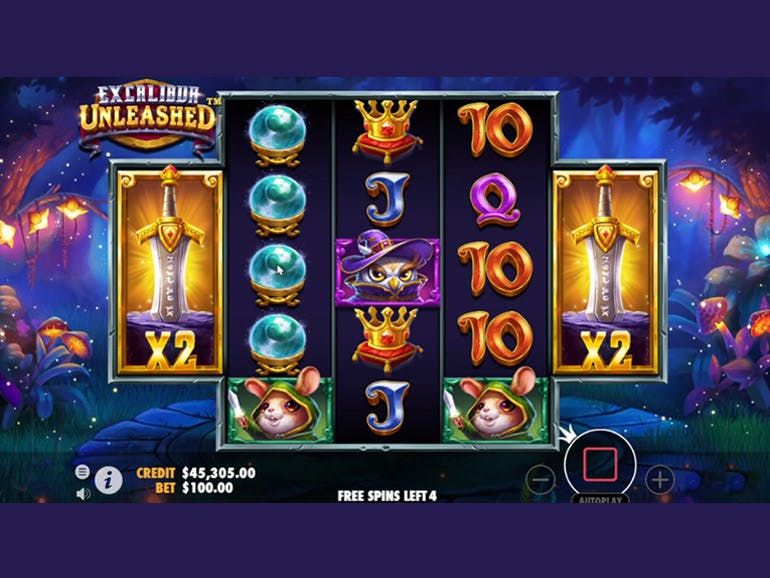Open the hamburger menu icon
Screen dimensions: 770x578
[x=82, y=472]
